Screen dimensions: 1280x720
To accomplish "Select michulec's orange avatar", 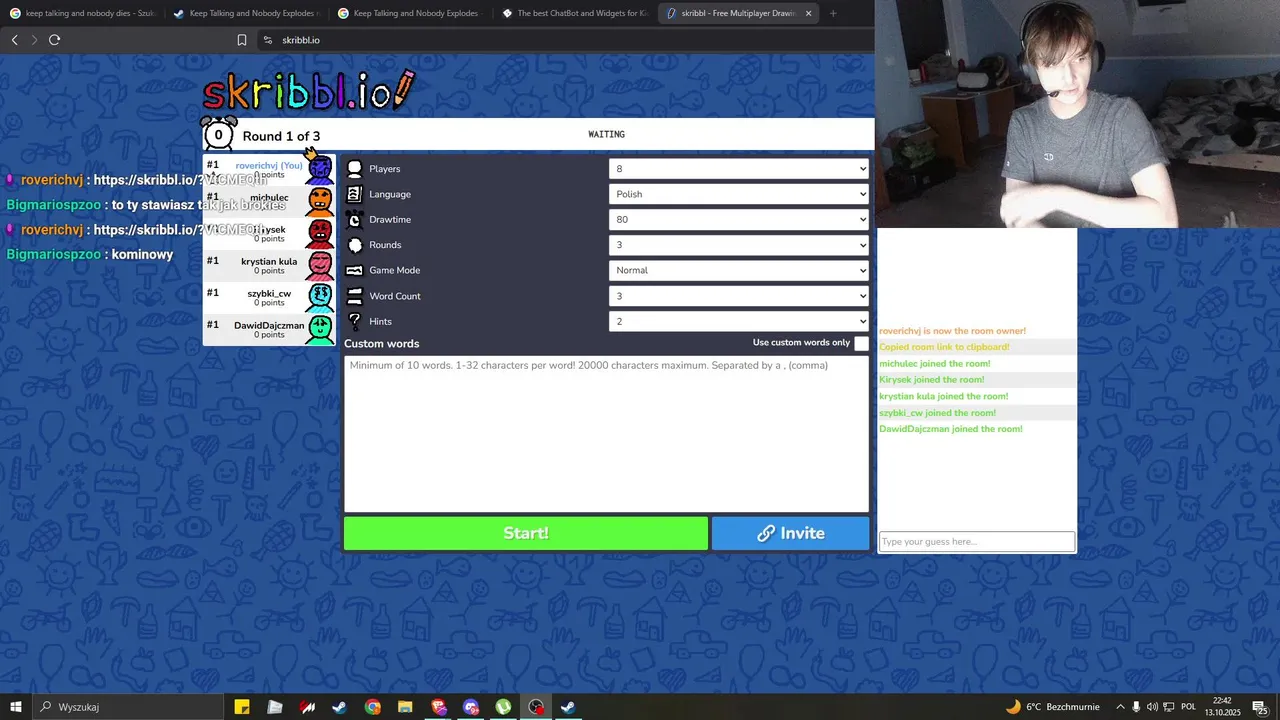I will pos(320,201).
